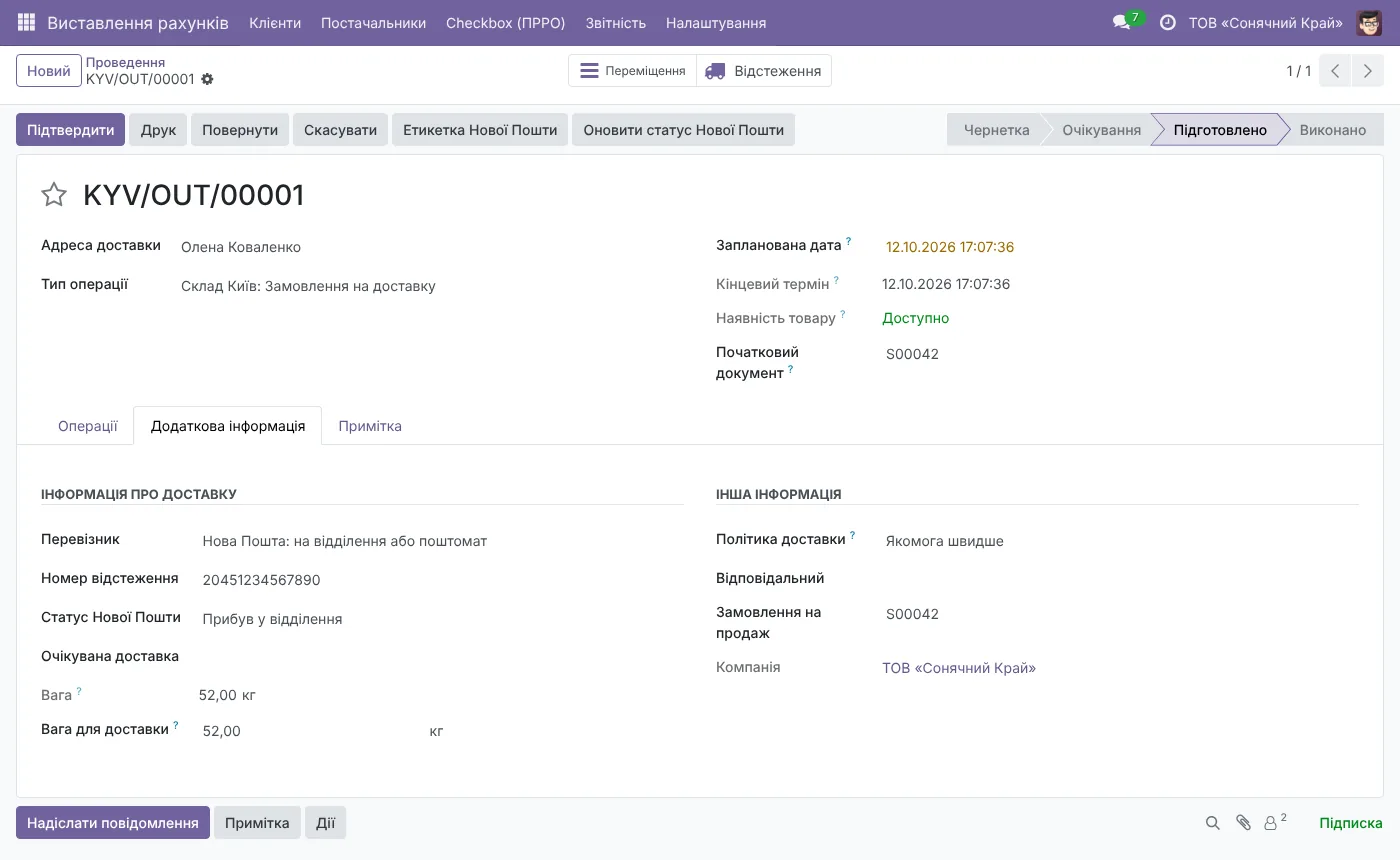Open the chat messages icon with badge 7
This screenshot has height=860, width=1400.
pyautogui.click(x=1122, y=22)
